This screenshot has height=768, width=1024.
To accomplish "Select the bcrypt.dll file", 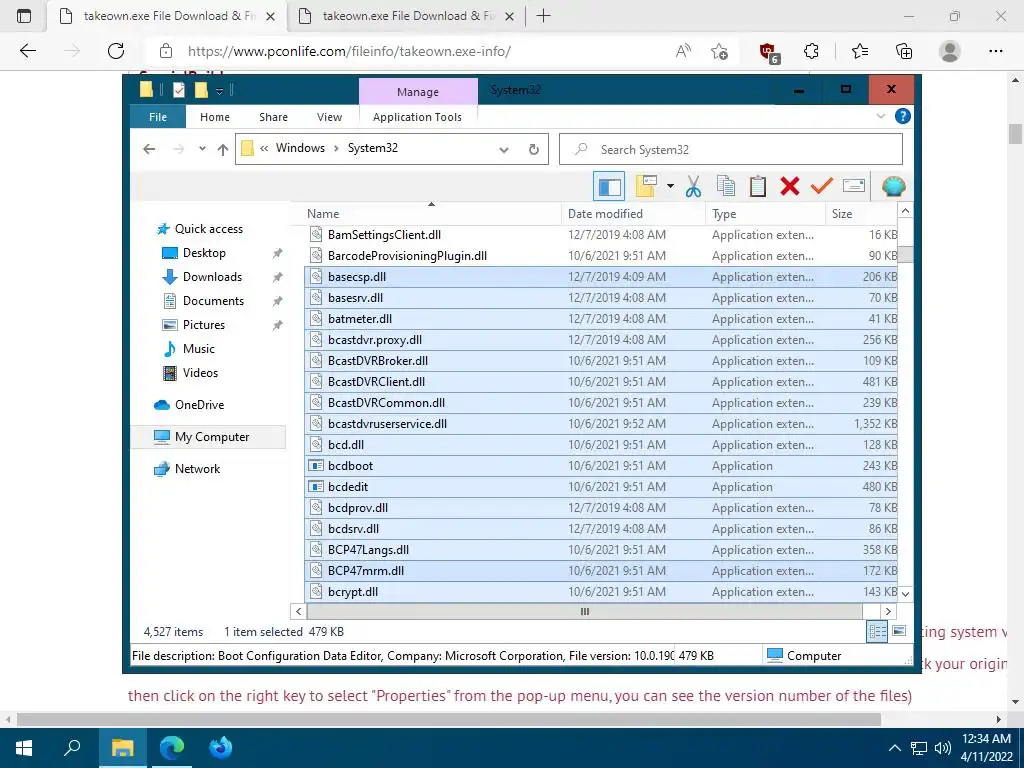I will 601,592.
